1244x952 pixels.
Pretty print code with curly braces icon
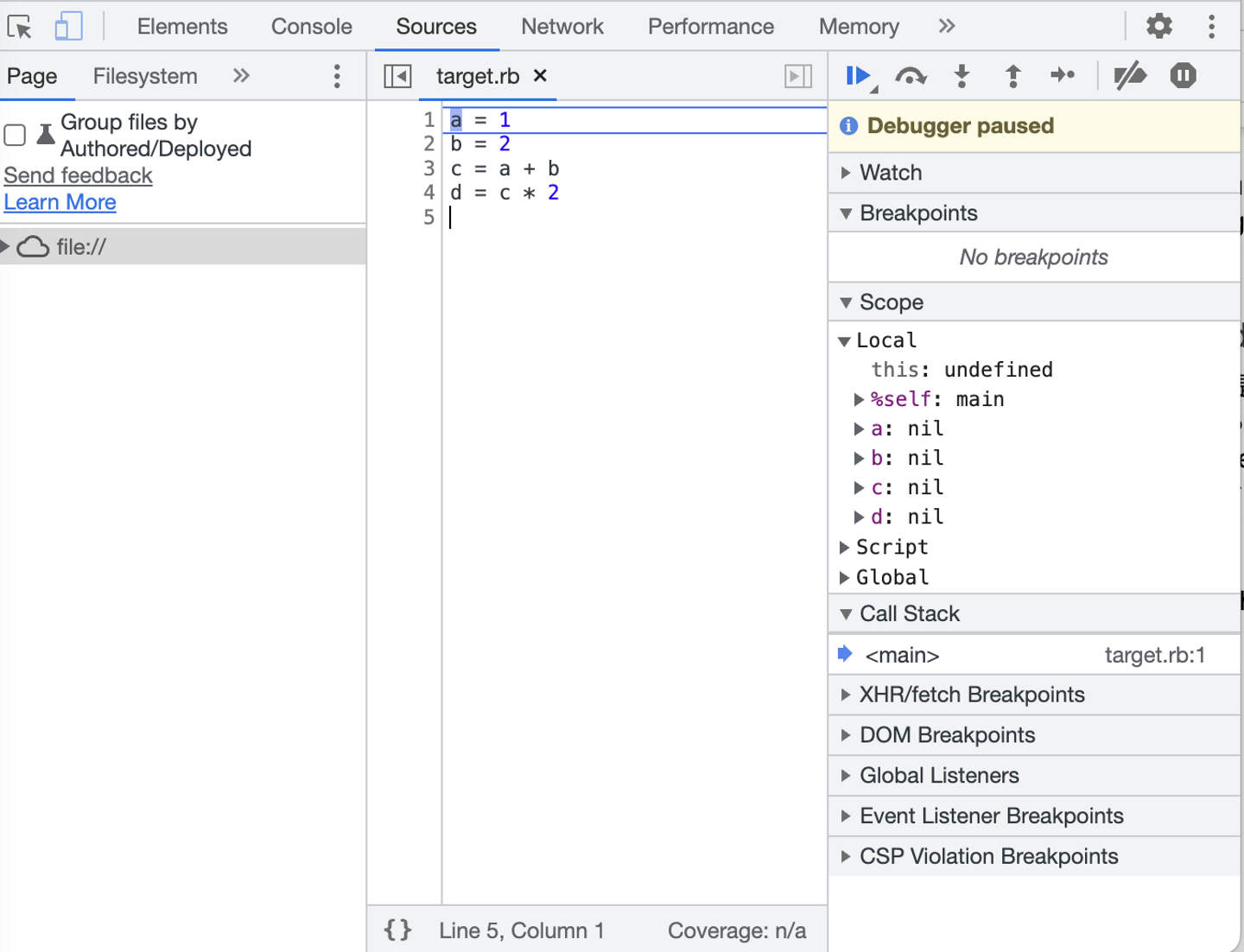(397, 930)
